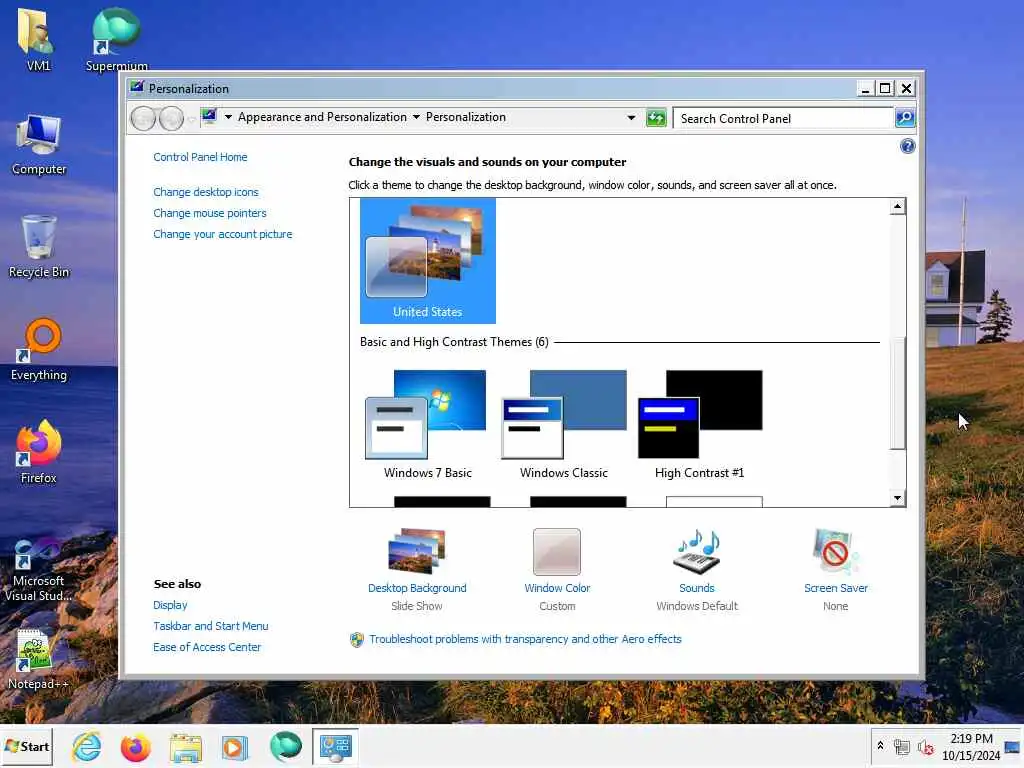Screen dimensions: 1024x768
Task: Open Firefox from the taskbar
Action: pos(135,747)
